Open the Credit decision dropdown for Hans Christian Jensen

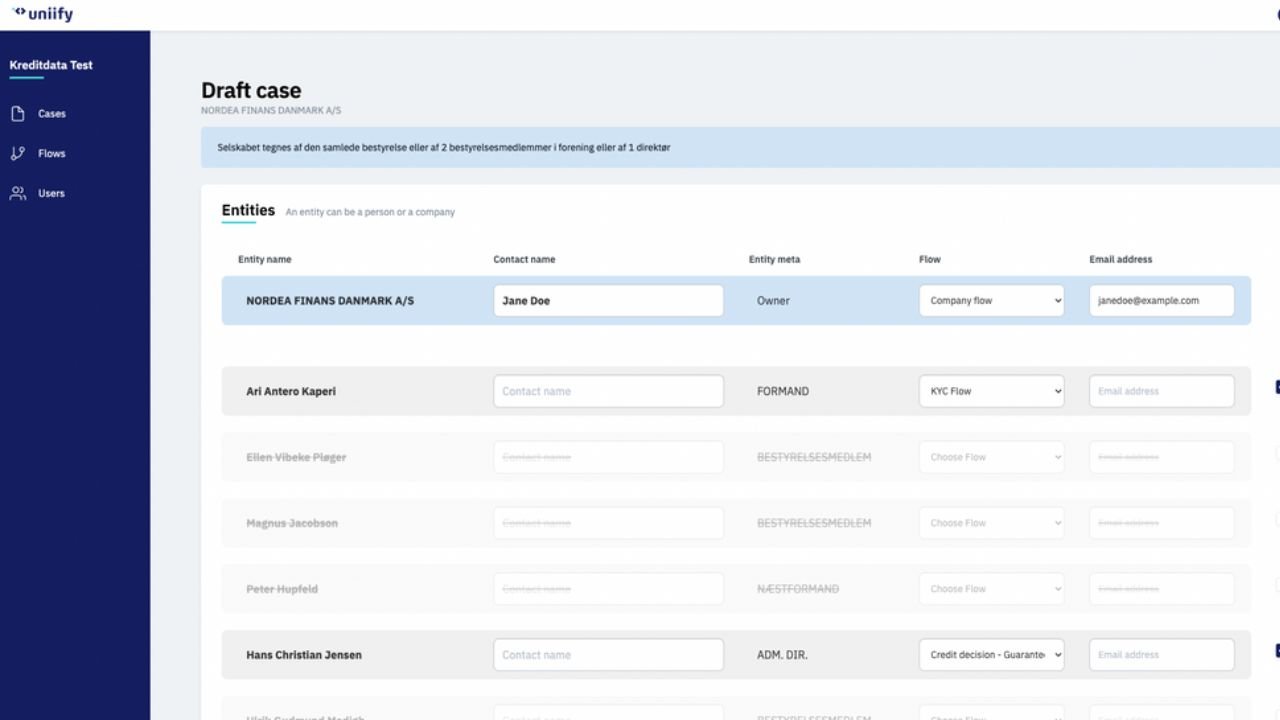click(x=990, y=654)
